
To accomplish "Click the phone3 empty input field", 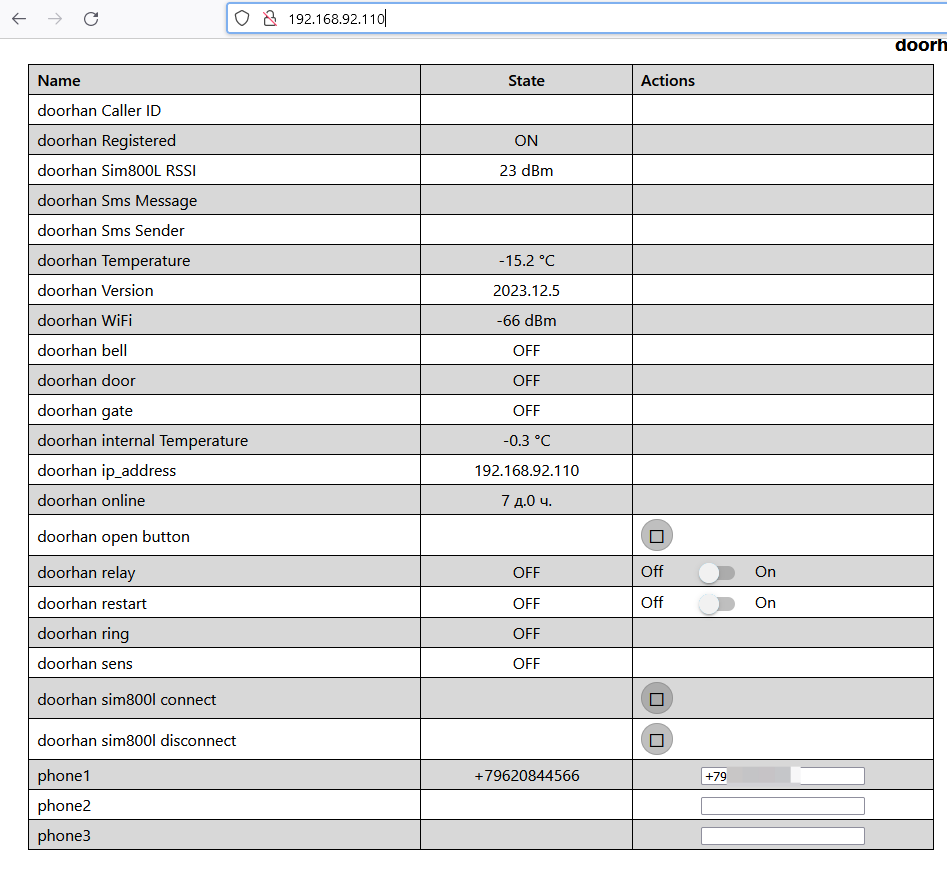I will [783, 836].
